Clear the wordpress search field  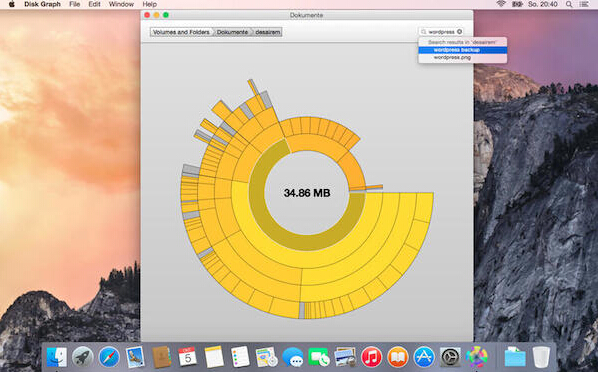(x=459, y=32)
